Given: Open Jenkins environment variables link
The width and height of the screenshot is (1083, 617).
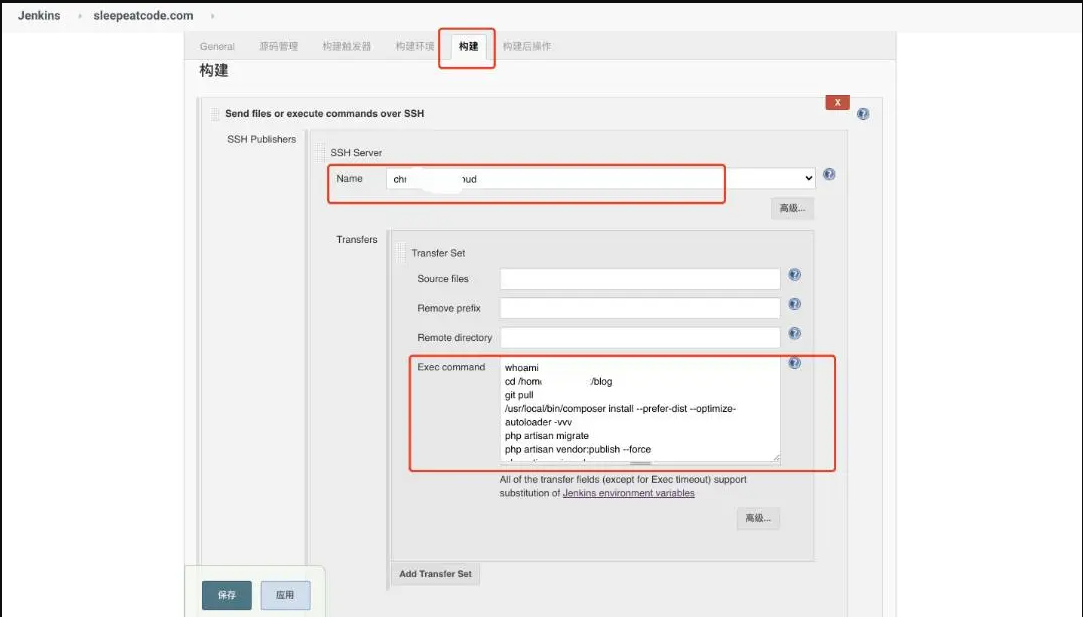Looking at the screenshot, I should pos(628,493).
